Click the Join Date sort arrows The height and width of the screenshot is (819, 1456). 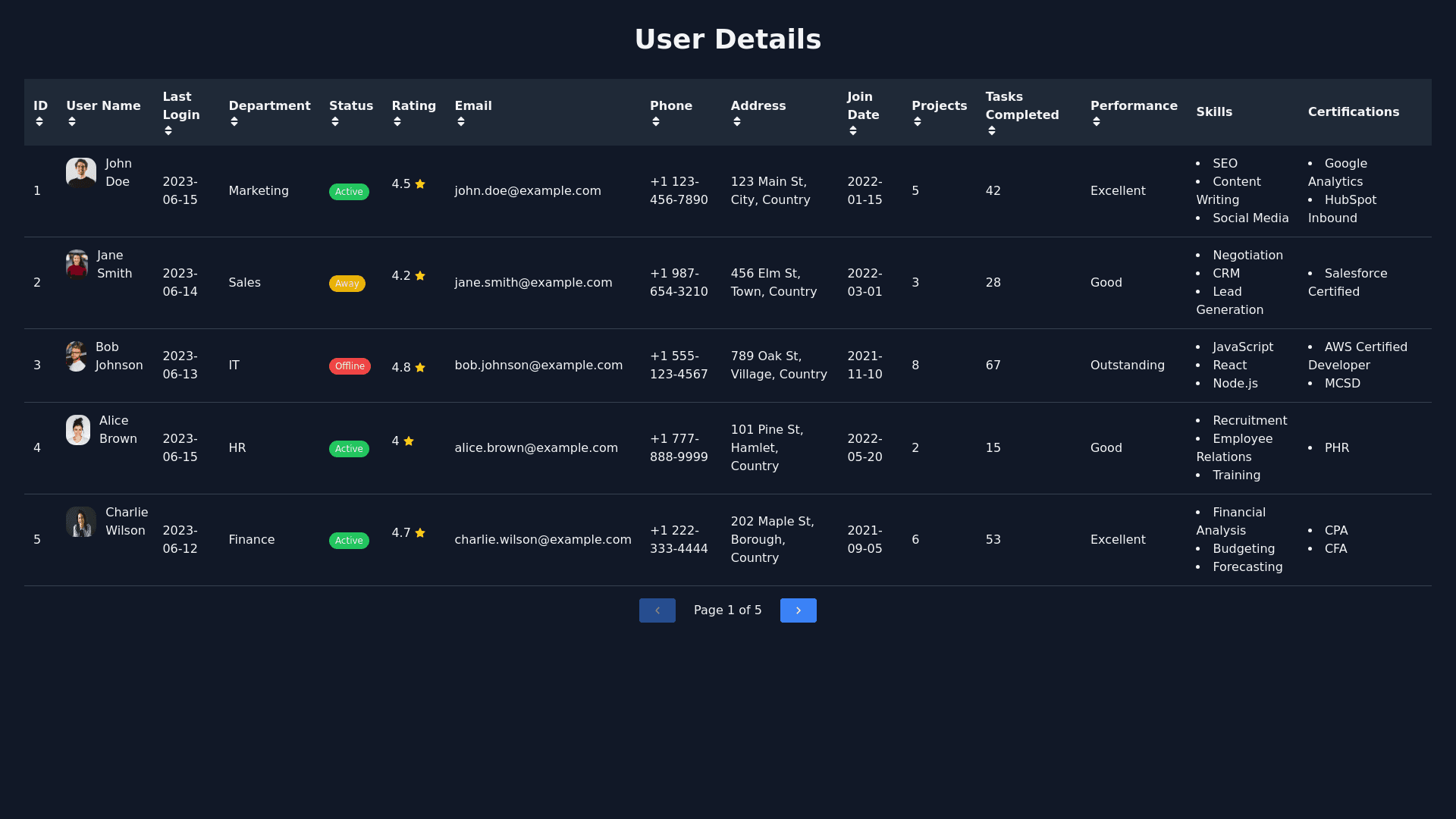click(853, 131)
